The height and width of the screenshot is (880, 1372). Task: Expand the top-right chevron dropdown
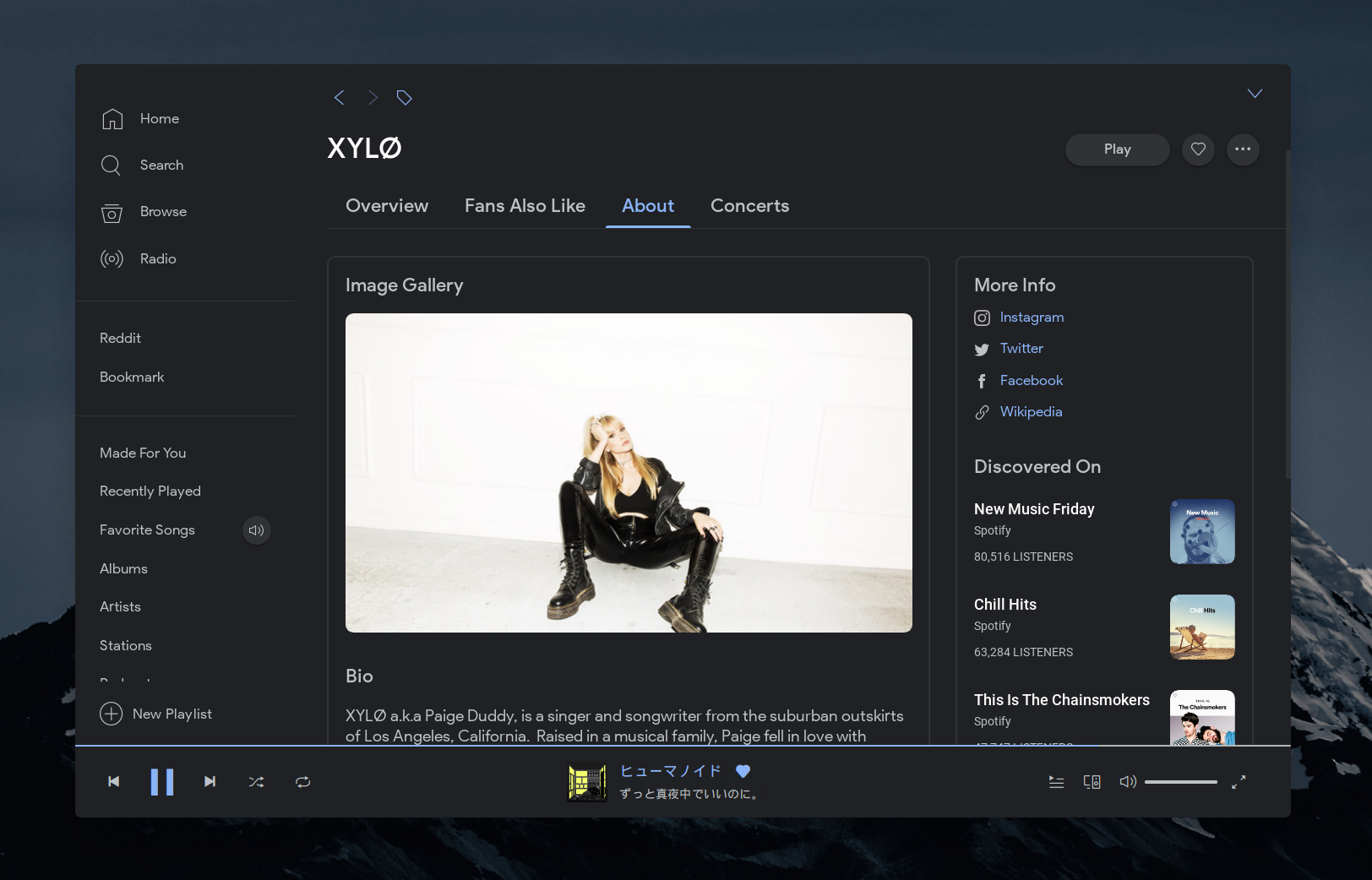tap(1255, 94)
